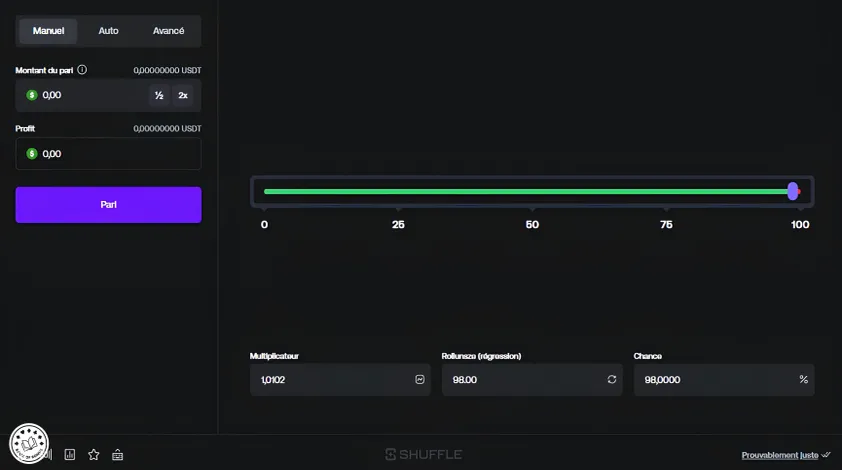Click the chart icon in Multiplicateur field

click(420, 379)
